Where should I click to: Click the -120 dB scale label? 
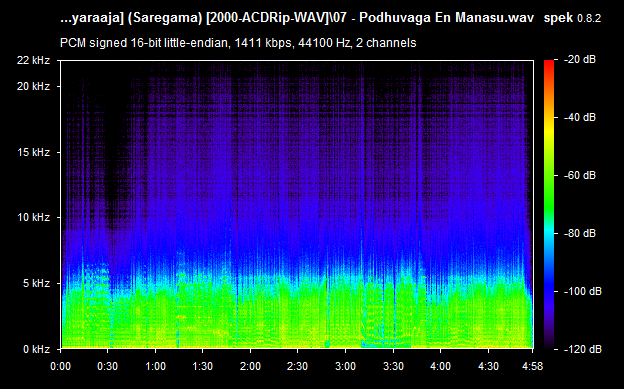(583, 349)
